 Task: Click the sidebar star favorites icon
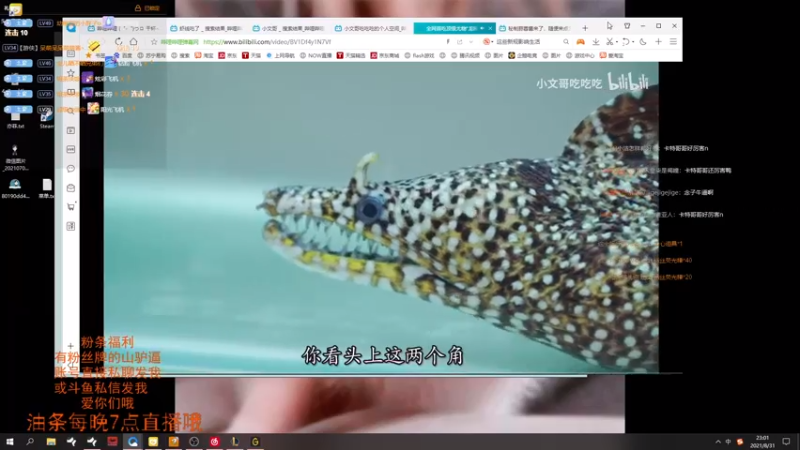point(71,73)
